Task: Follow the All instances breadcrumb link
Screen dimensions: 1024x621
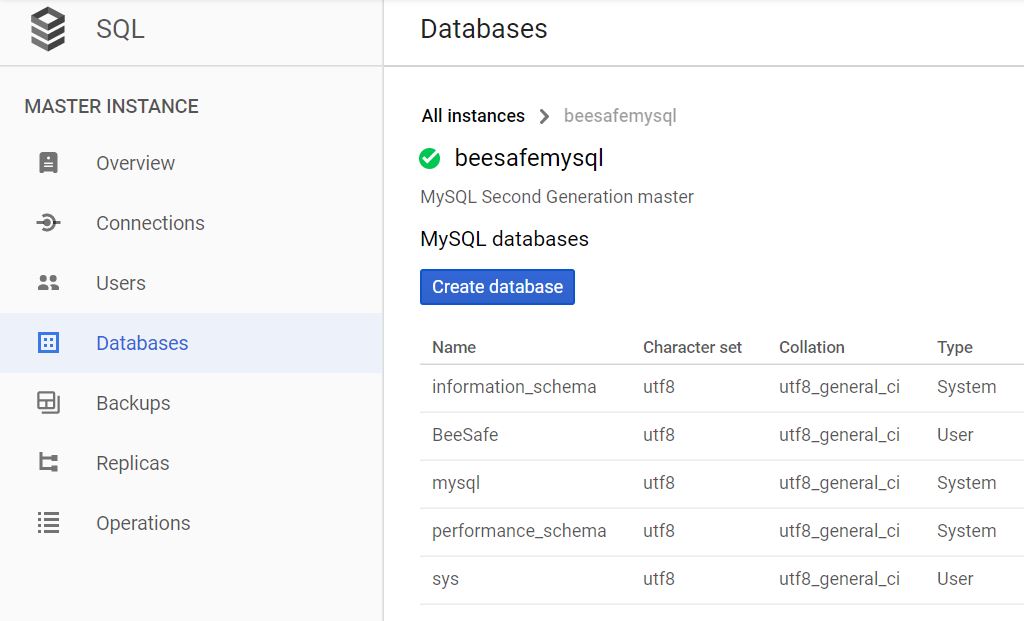Action: click(473, 116)
